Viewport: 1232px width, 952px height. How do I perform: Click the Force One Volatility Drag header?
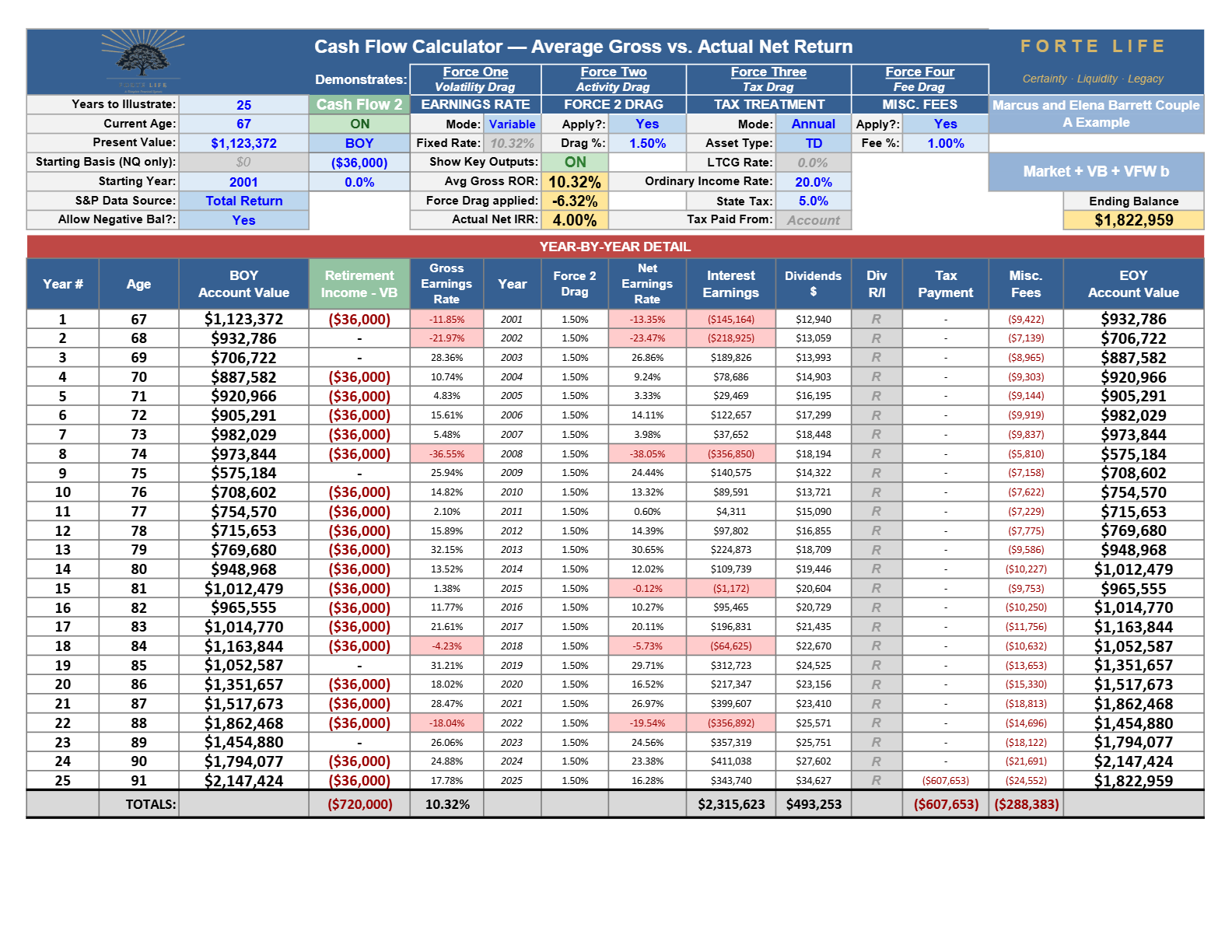[475, 79]
